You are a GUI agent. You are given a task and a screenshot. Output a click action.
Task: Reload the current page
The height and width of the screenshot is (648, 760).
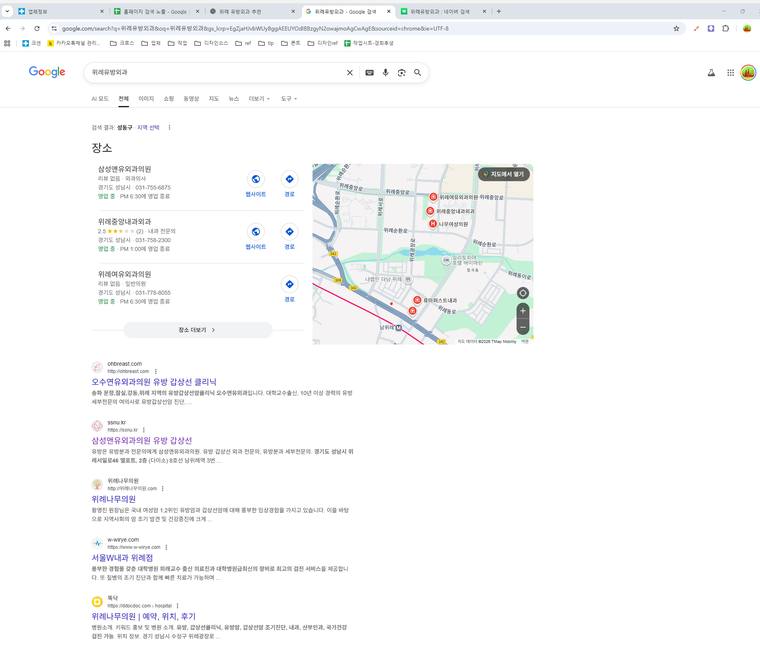37,29
